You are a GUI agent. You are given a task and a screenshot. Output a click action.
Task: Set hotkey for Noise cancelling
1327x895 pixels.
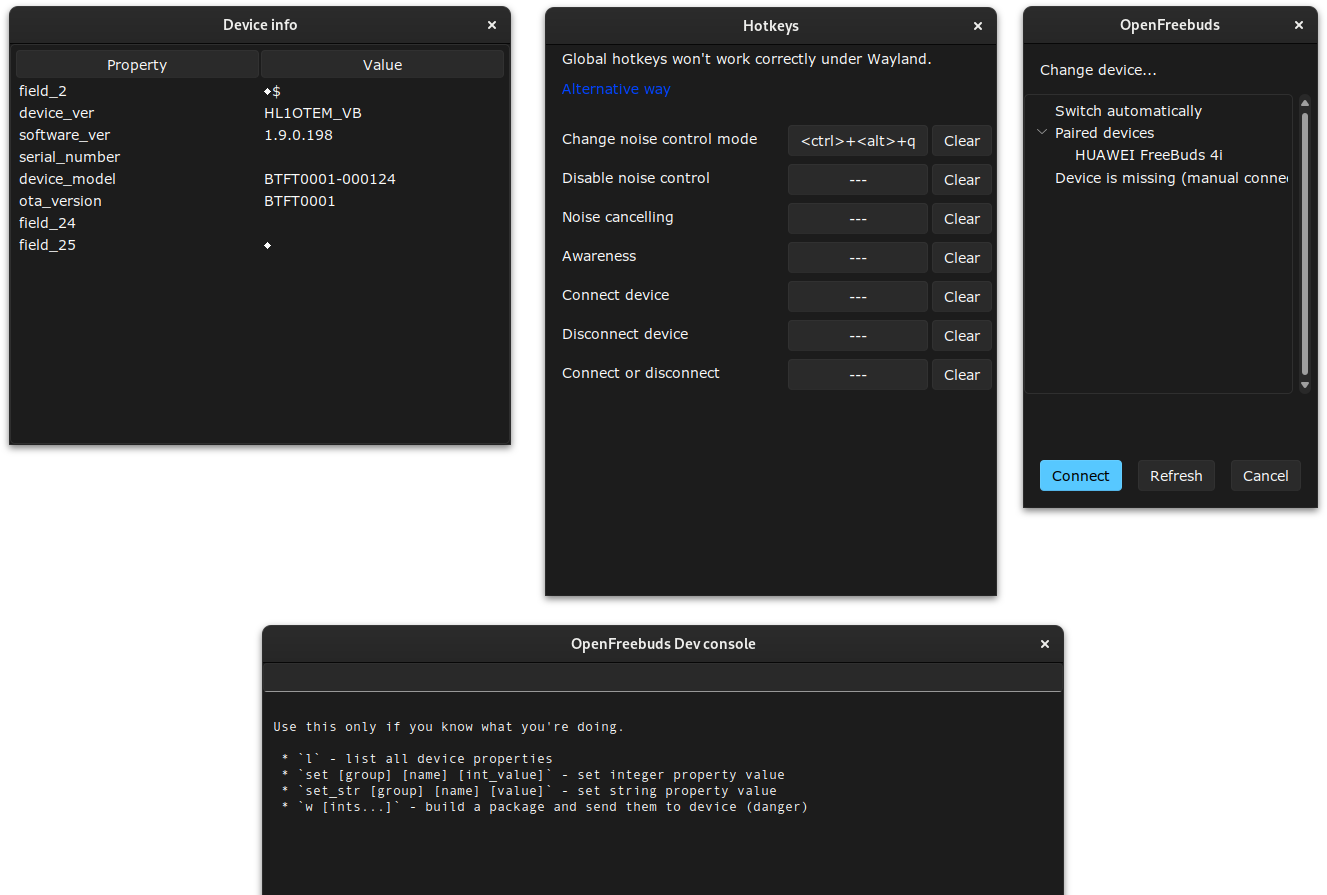[x=858, y=219]
